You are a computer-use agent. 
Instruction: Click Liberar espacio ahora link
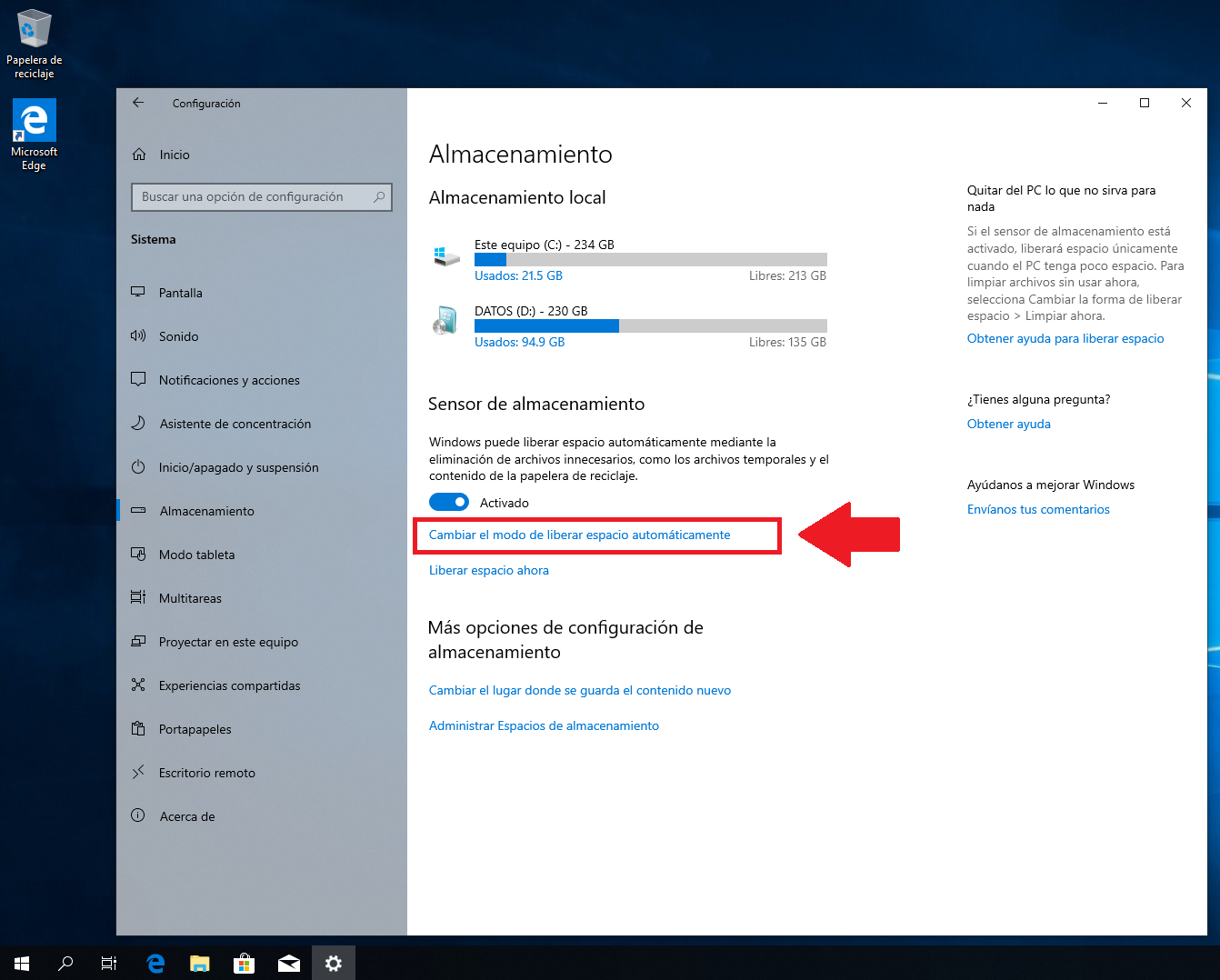coord(489,570)
